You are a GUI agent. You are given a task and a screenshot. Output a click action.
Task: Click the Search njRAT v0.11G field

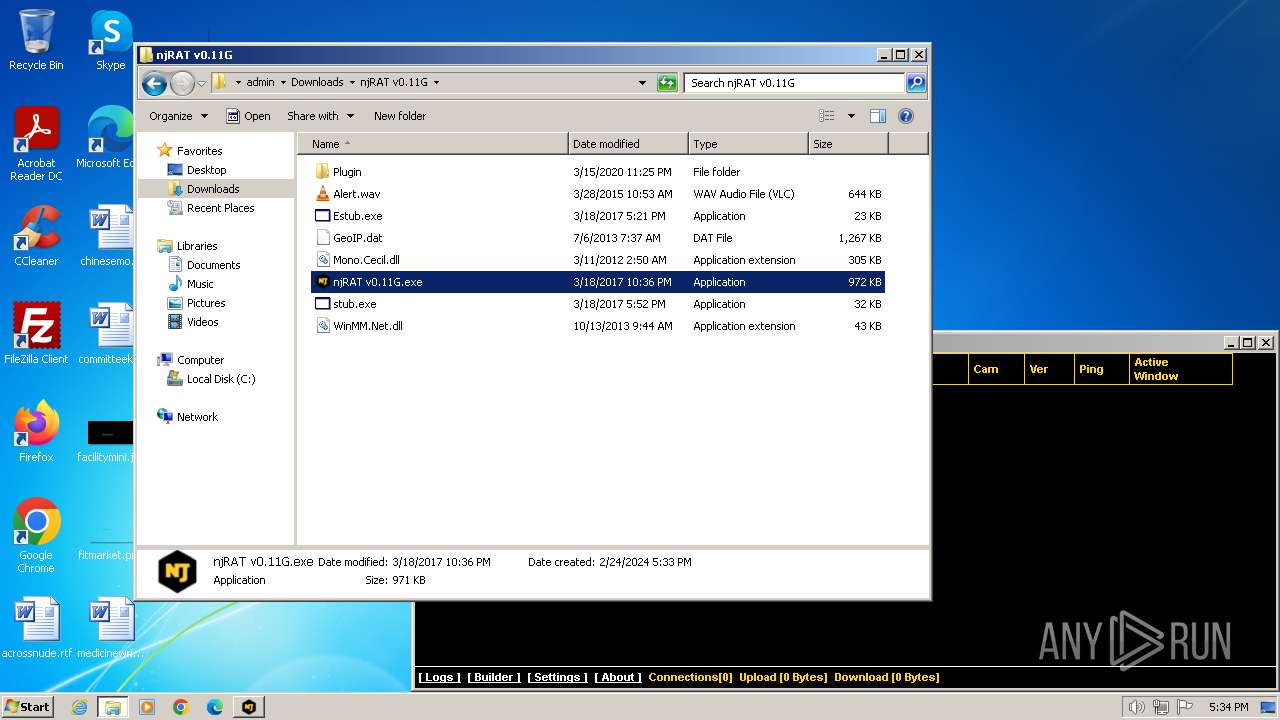[796, 83]
